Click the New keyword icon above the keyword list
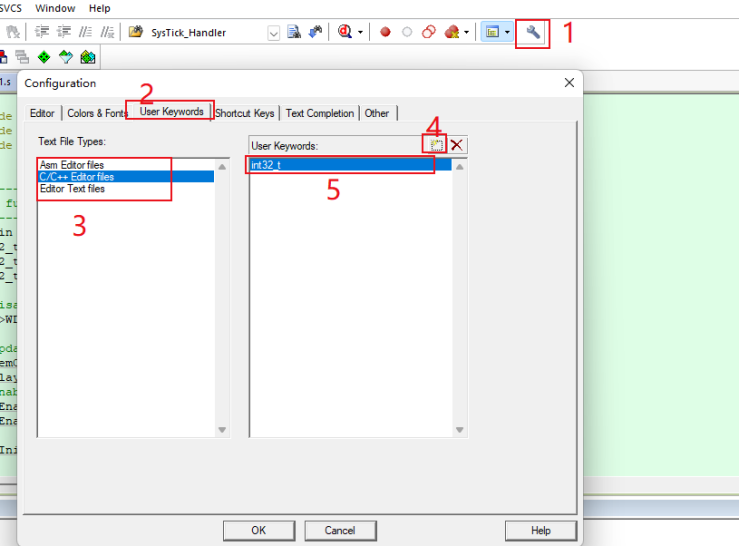The width and height of the screenshot is (739, 546). click(436, 145)
